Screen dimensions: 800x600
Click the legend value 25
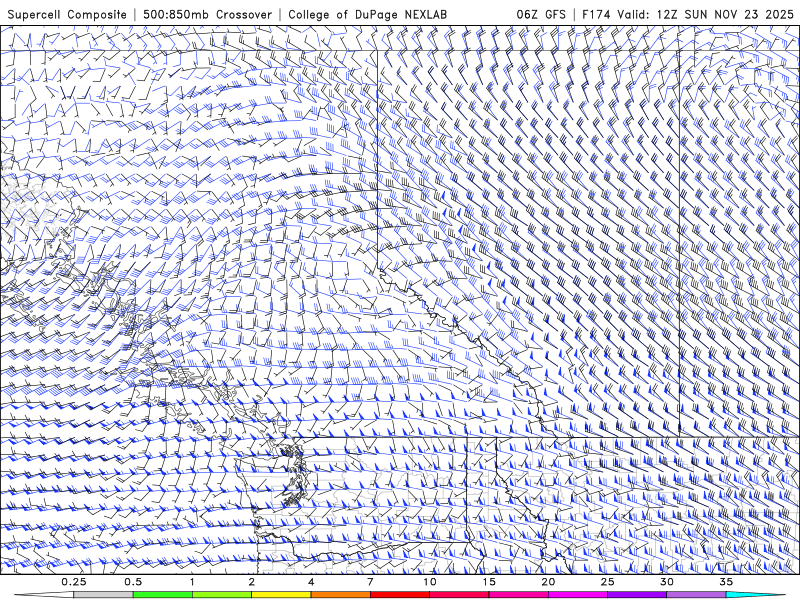[x=607, y=582]
